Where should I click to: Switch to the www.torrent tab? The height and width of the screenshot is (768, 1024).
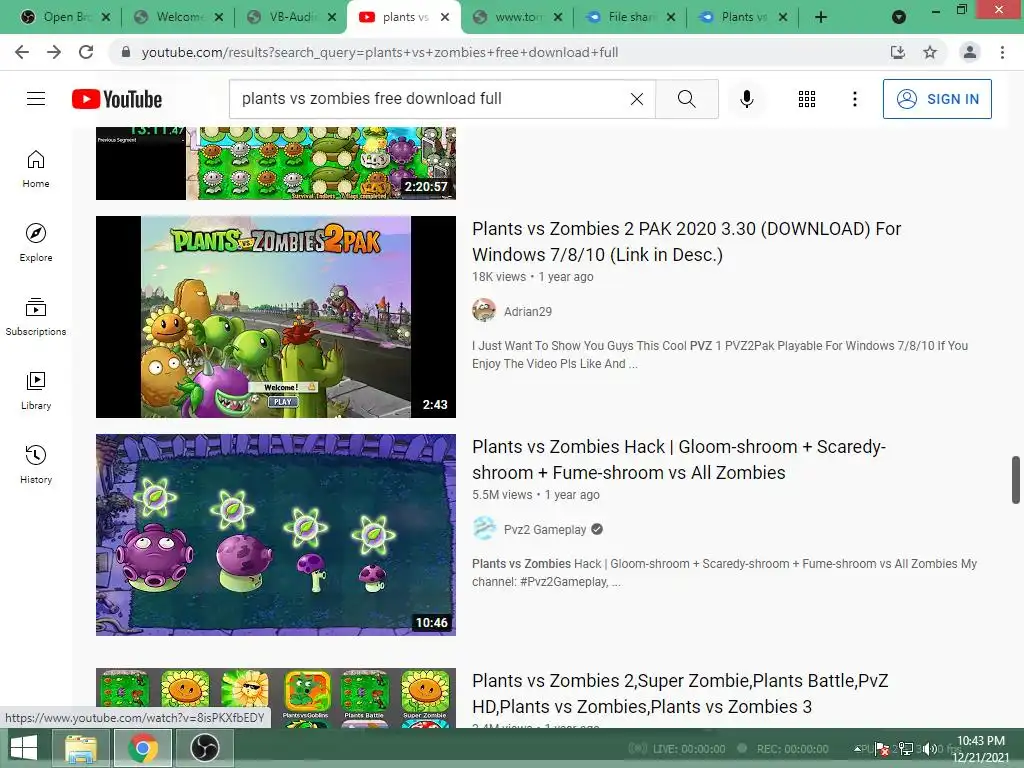click(x=516, y=17)
